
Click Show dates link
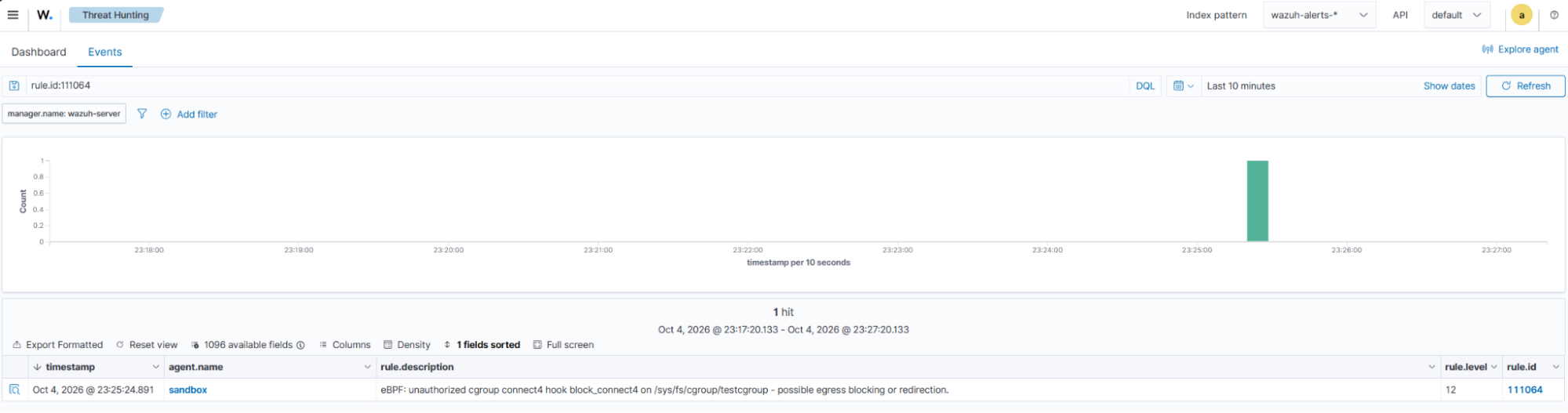pos(1449,86)
